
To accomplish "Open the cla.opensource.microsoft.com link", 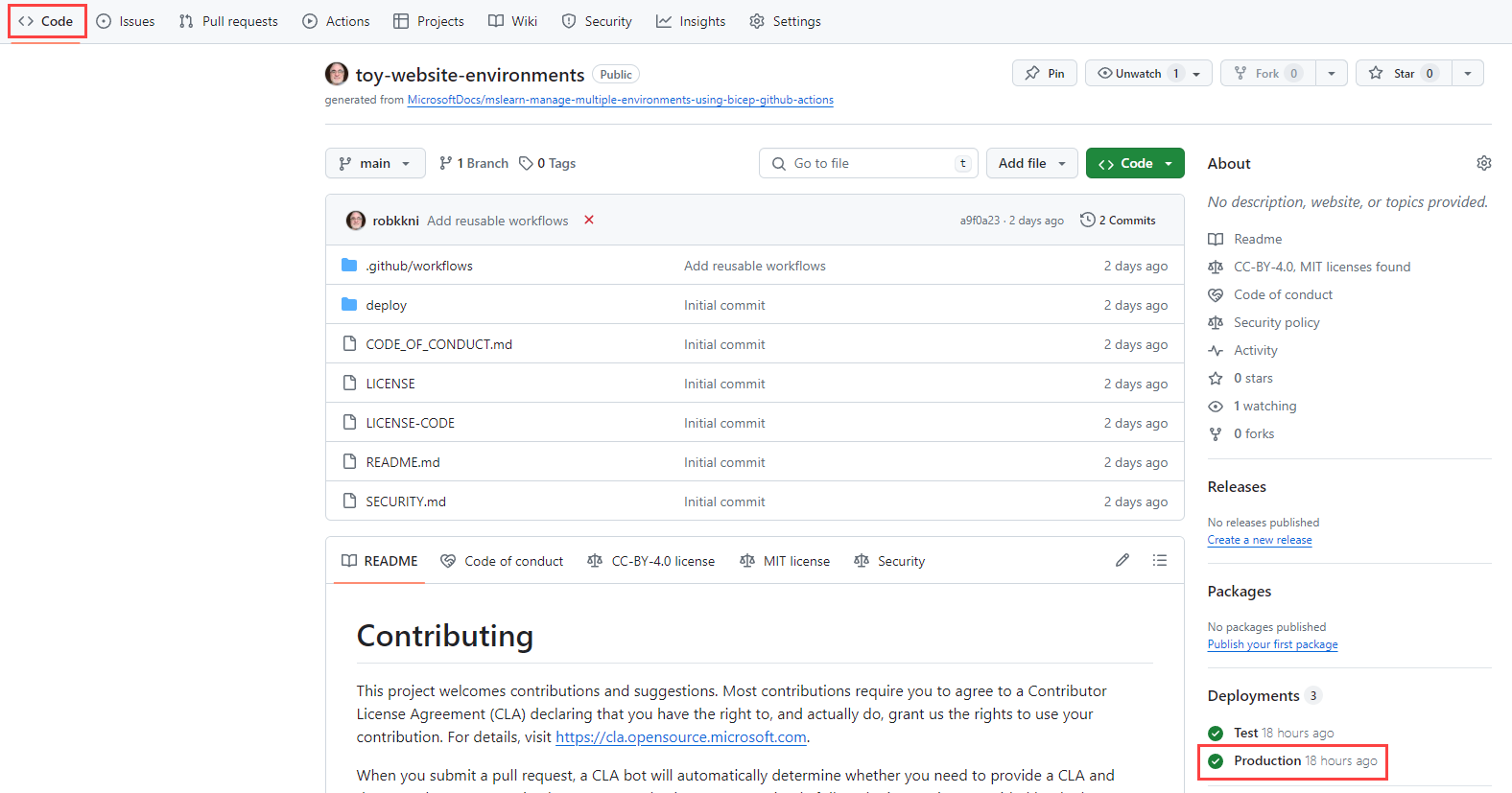I will click(681, 737).
